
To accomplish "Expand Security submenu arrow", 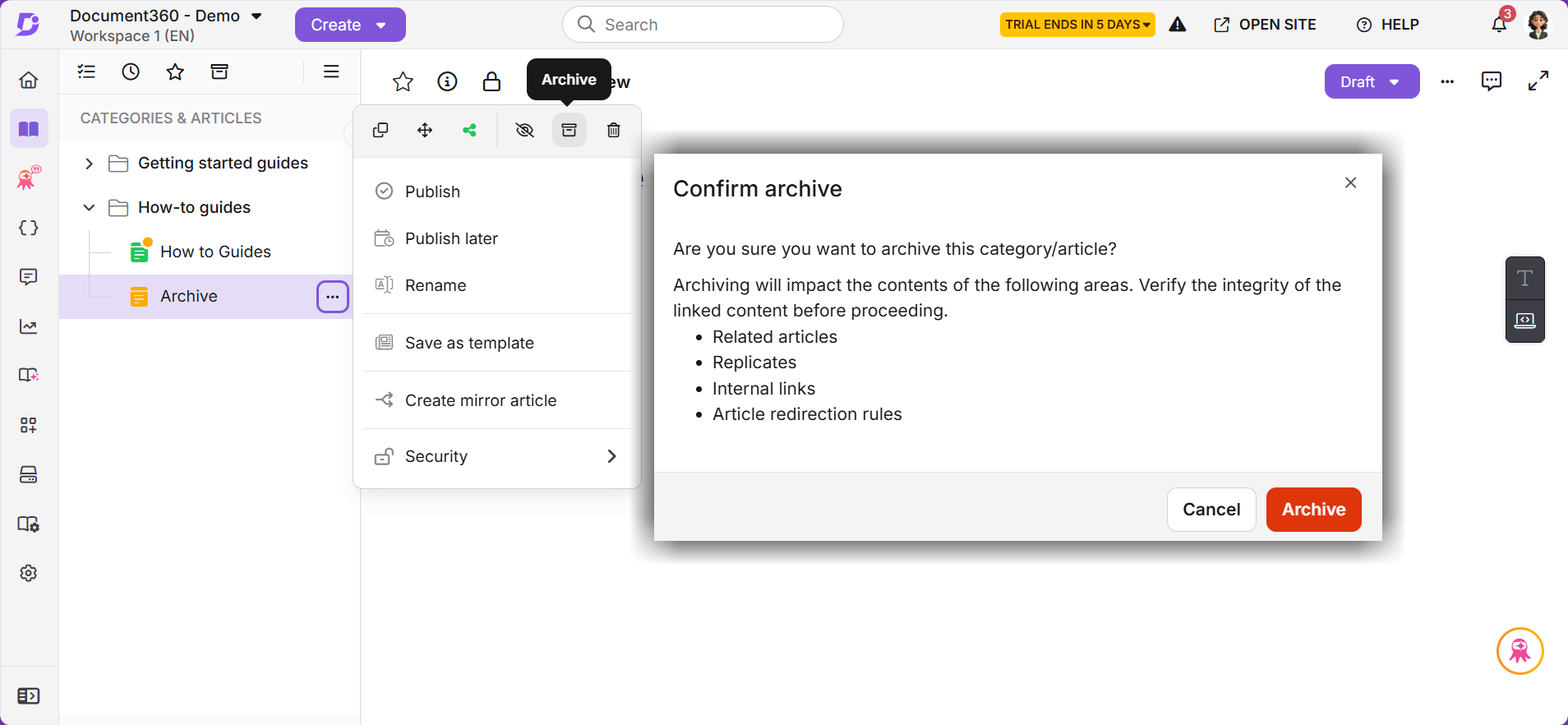I will pos(611,456).
